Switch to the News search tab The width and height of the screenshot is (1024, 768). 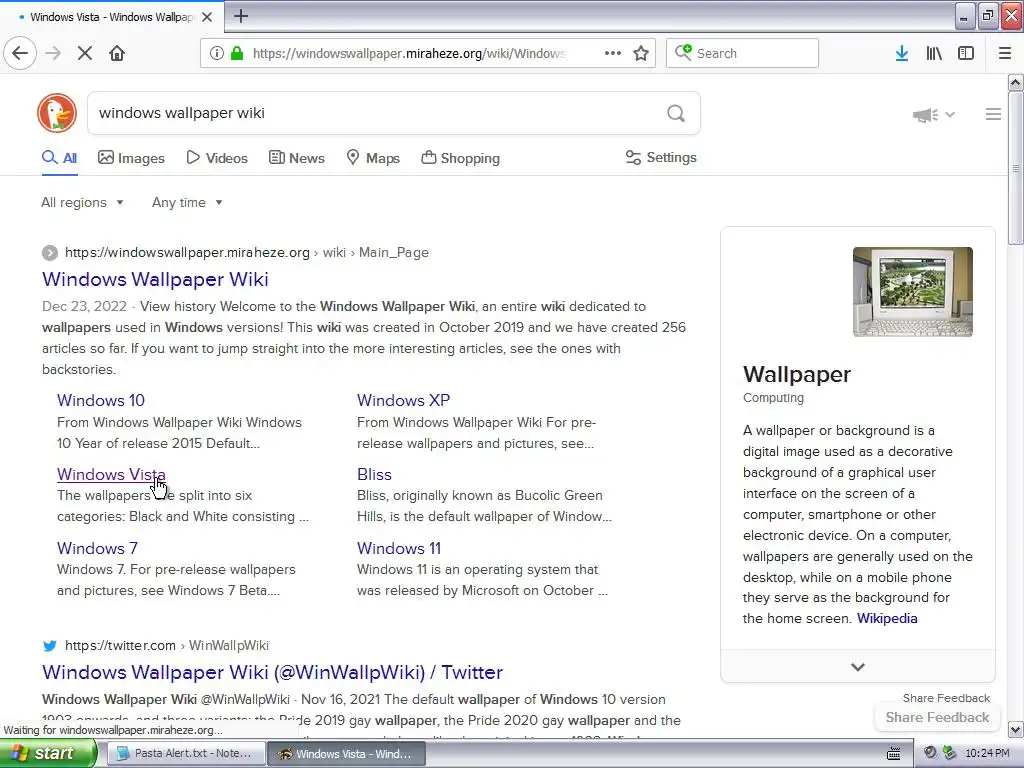297,158
